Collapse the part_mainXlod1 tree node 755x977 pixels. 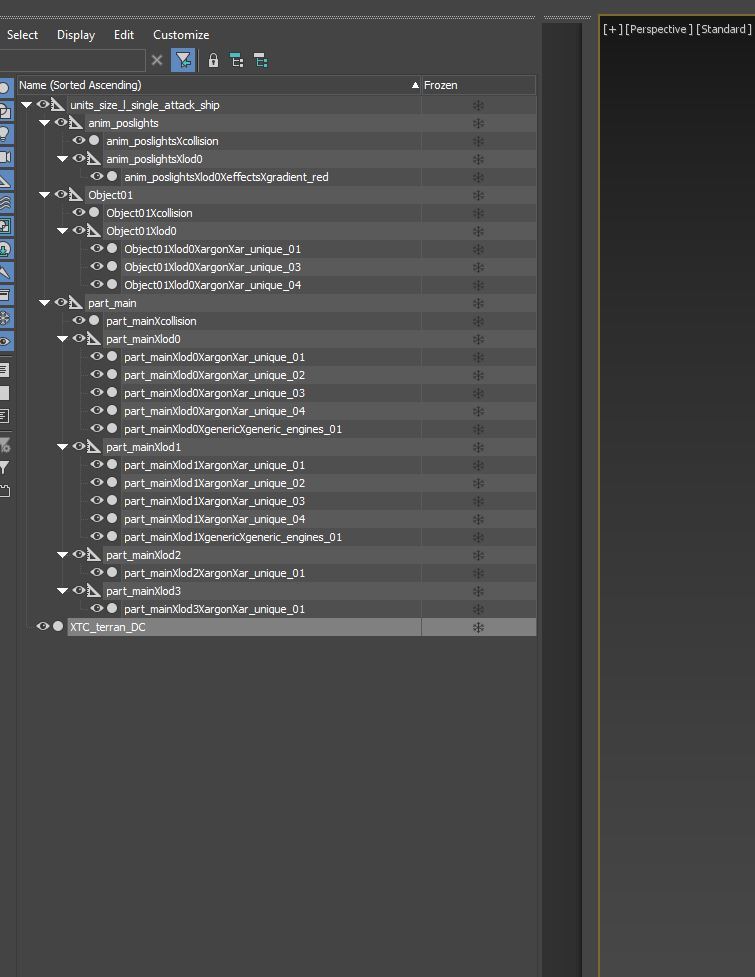[x=63, y=447]
